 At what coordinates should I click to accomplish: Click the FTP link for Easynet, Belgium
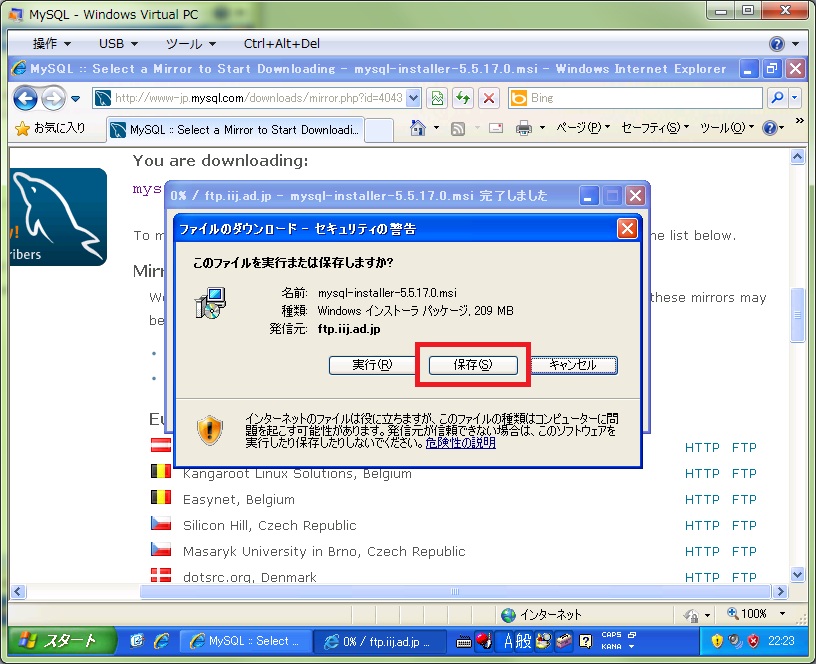[x=744, y=500]
